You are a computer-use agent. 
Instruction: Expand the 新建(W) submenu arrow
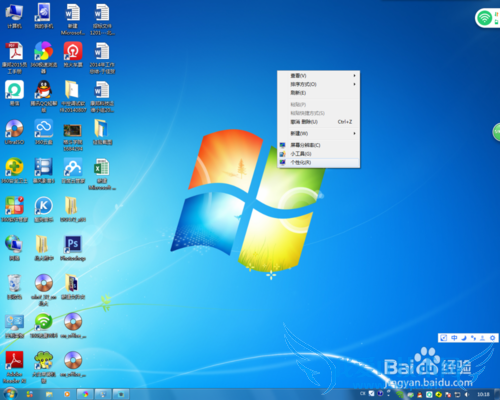[354, 133]
